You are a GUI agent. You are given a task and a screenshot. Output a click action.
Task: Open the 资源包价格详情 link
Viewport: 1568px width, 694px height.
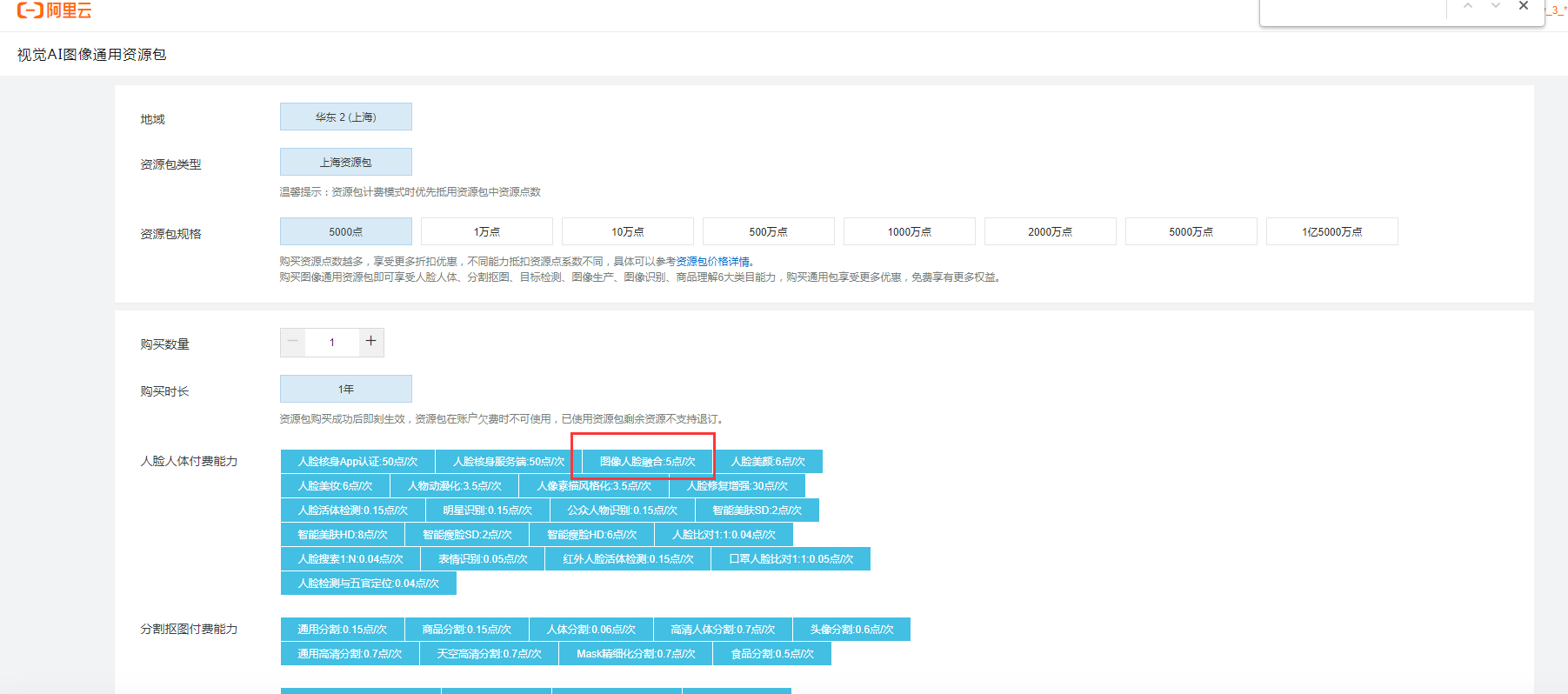[713, 261]
